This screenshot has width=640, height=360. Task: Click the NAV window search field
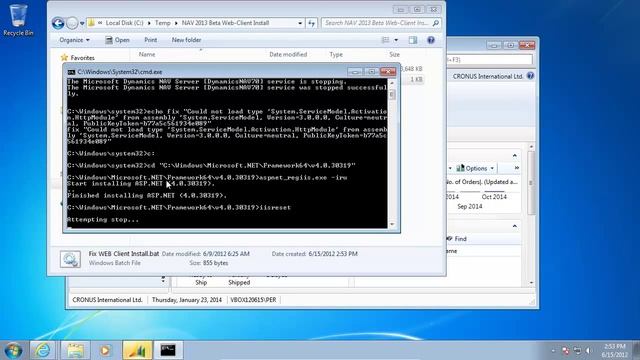coord(490,60)
